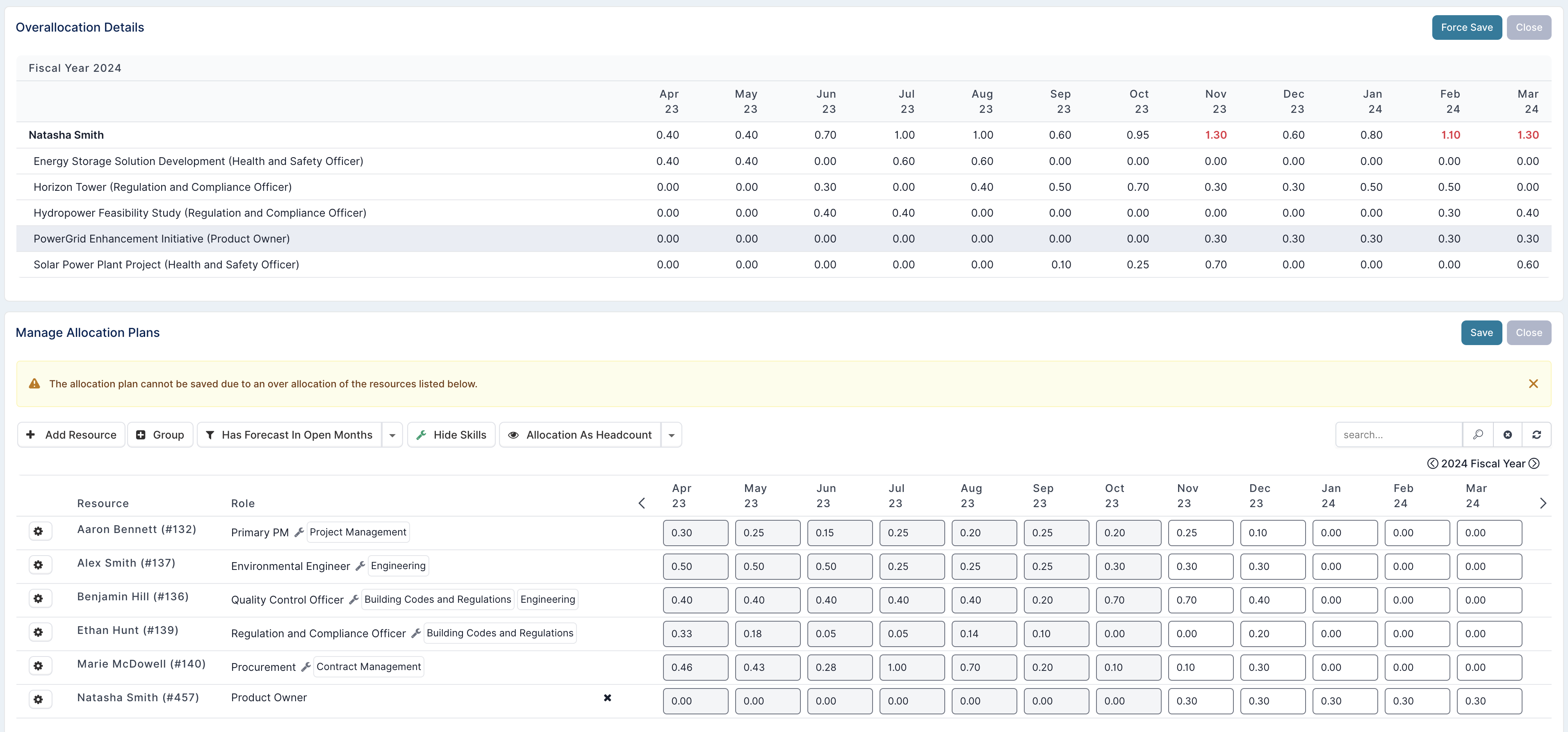
Task: Open settings gear for Natasha Smith row
Action: coord(39,699)
